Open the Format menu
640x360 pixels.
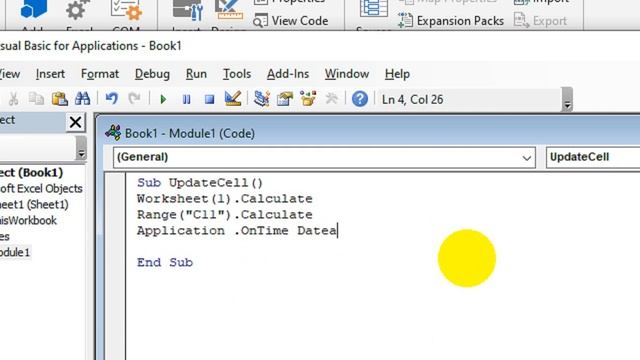tap(100, 74)
